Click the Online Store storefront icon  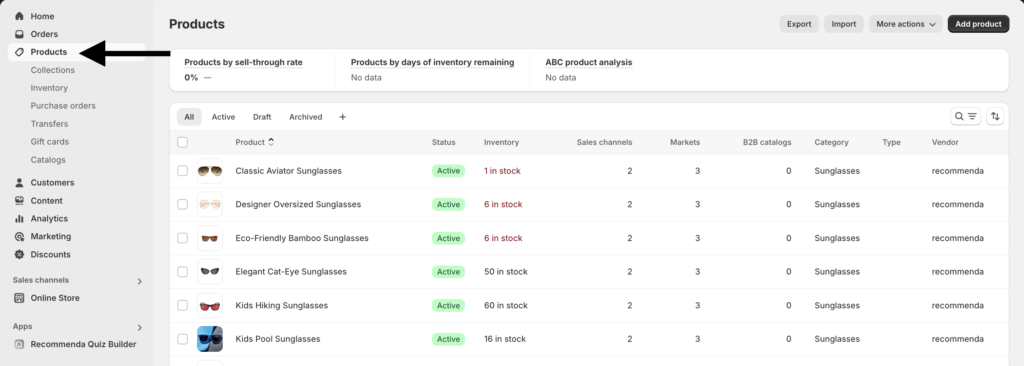(20, 298)
